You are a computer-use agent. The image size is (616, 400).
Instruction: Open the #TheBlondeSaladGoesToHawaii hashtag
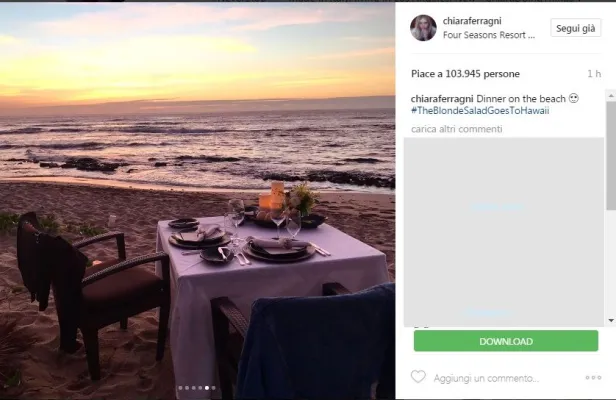[x=480, y=110]
